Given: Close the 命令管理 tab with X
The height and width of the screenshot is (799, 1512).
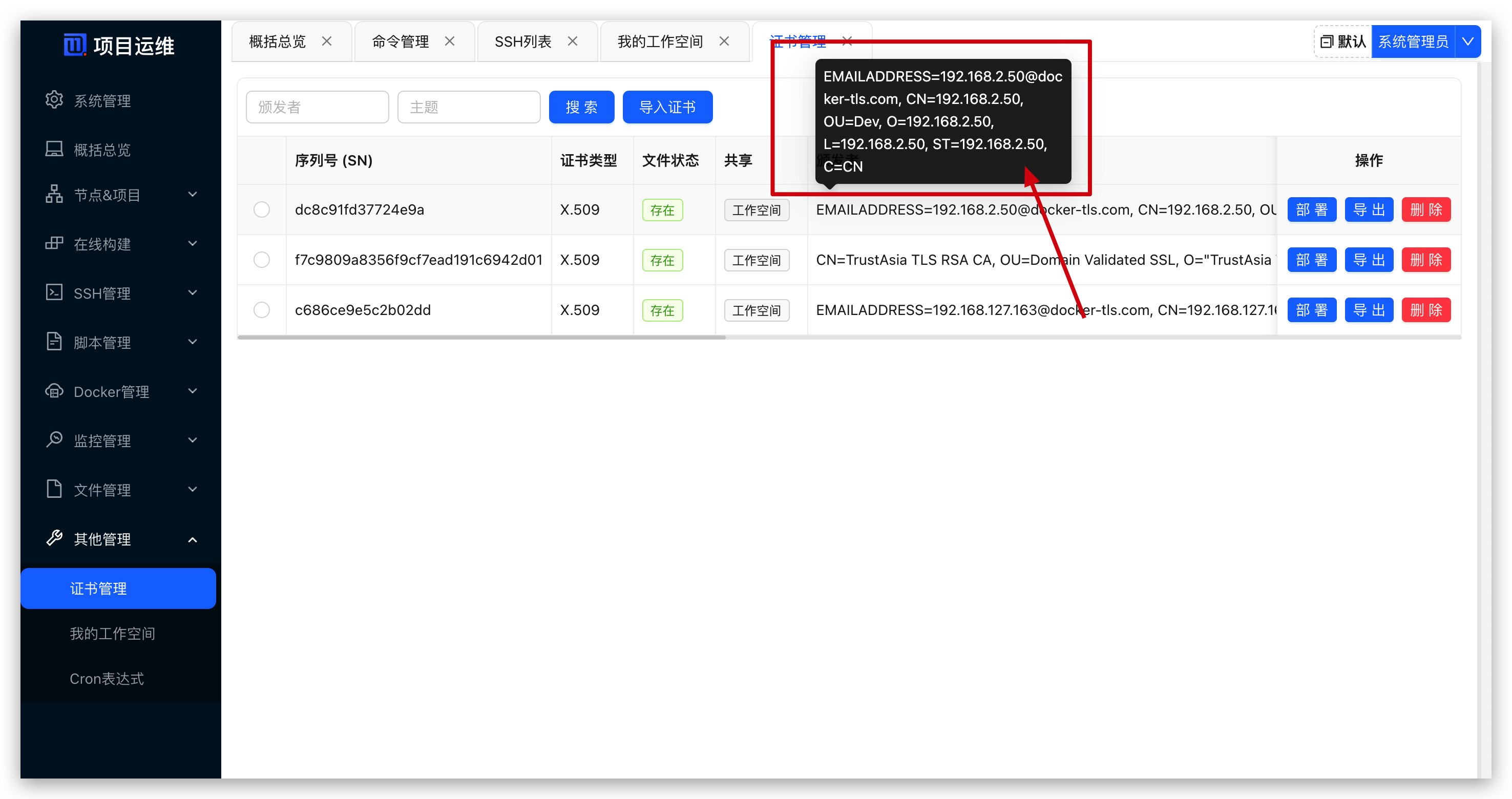Looking at the screenshot, I should (x=450, y=41).
